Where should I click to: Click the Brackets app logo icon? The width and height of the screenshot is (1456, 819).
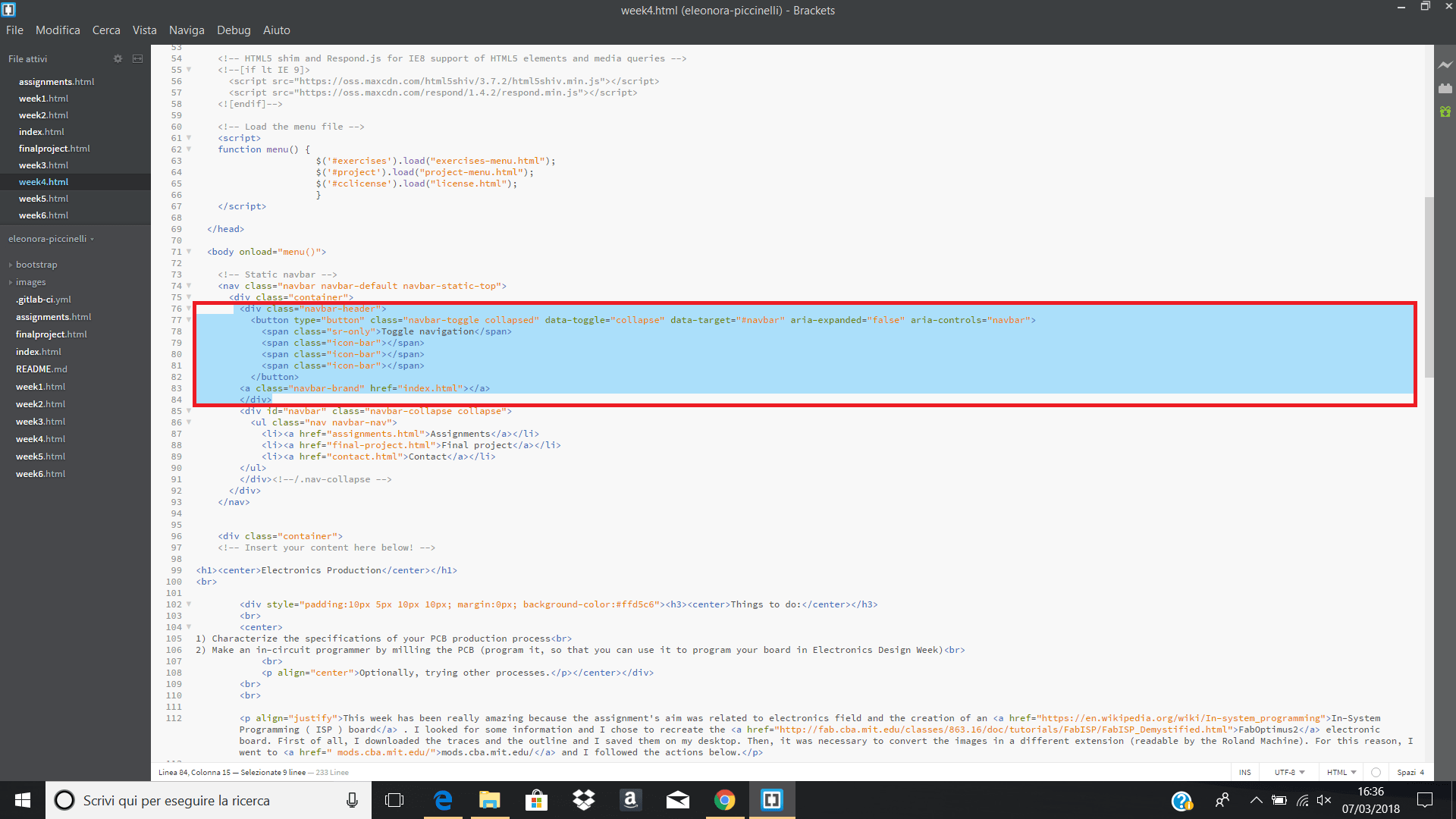click(9, 10)
